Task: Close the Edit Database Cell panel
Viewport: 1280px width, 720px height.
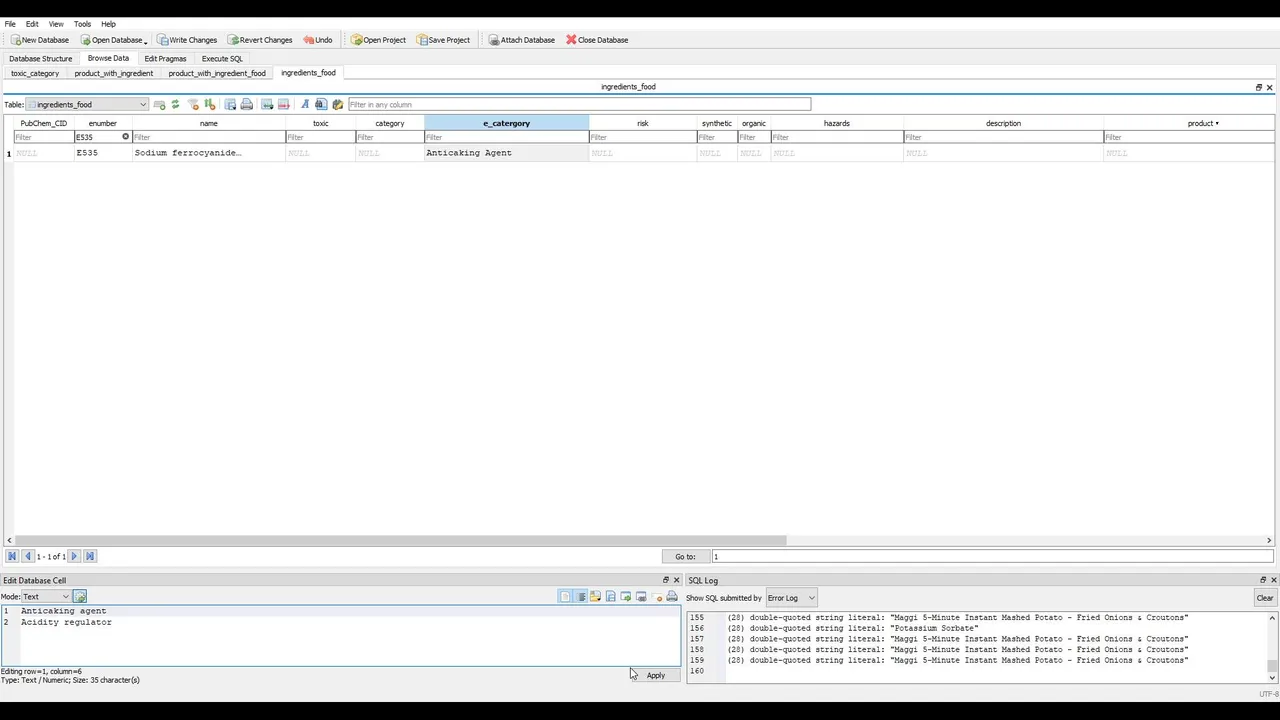Action: (x=676, y=580)
